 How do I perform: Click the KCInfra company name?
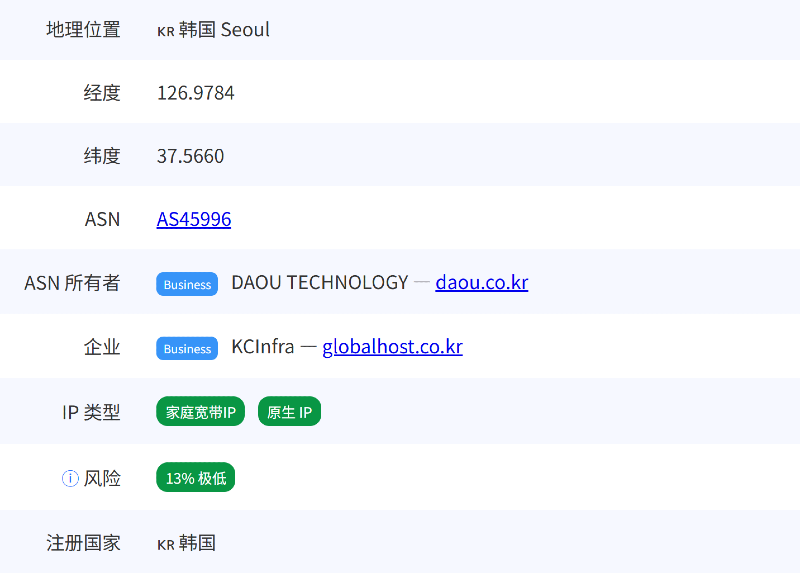point(262,347)
